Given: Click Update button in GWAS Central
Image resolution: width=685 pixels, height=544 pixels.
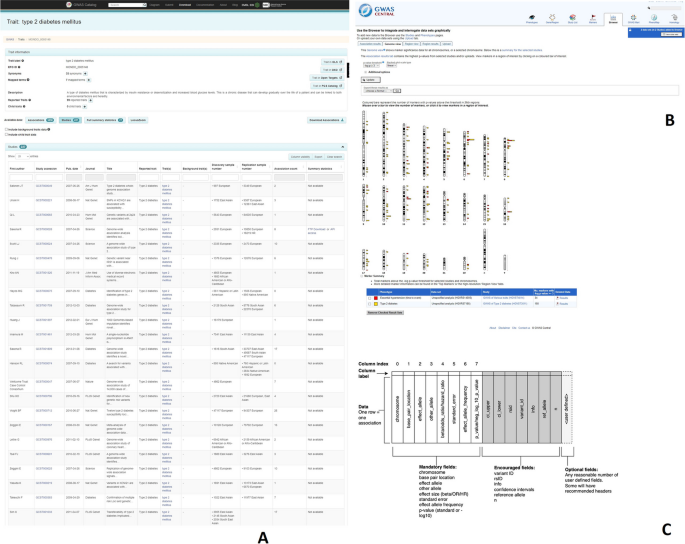Looking at the screenshot, I should pos(370,80).
